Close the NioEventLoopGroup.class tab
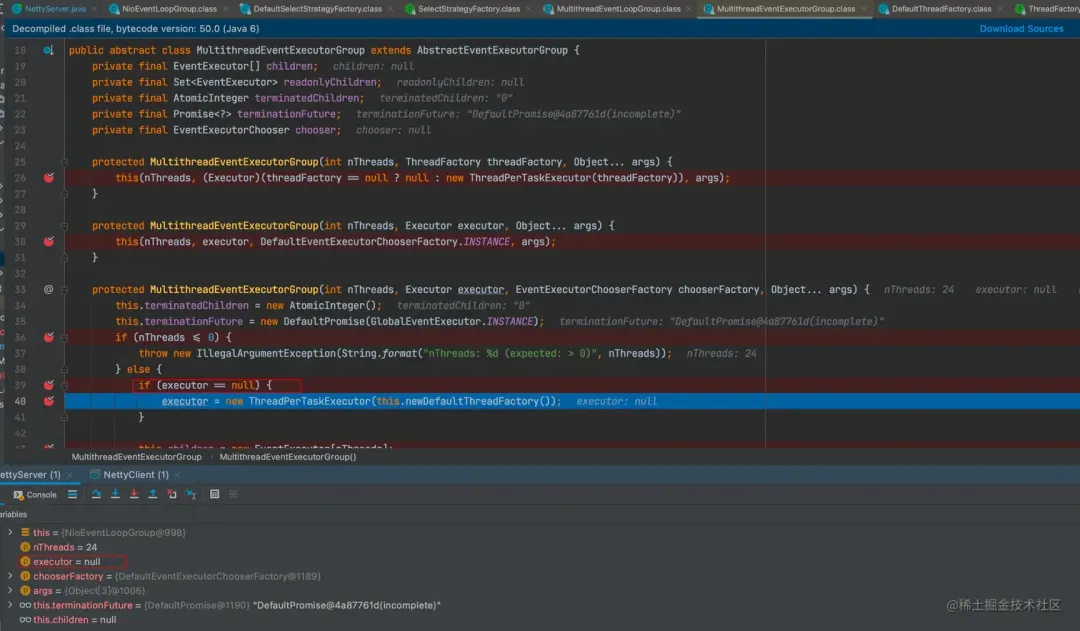The image size is (1080, 631). pyautogui.click(x=226, y=9)
